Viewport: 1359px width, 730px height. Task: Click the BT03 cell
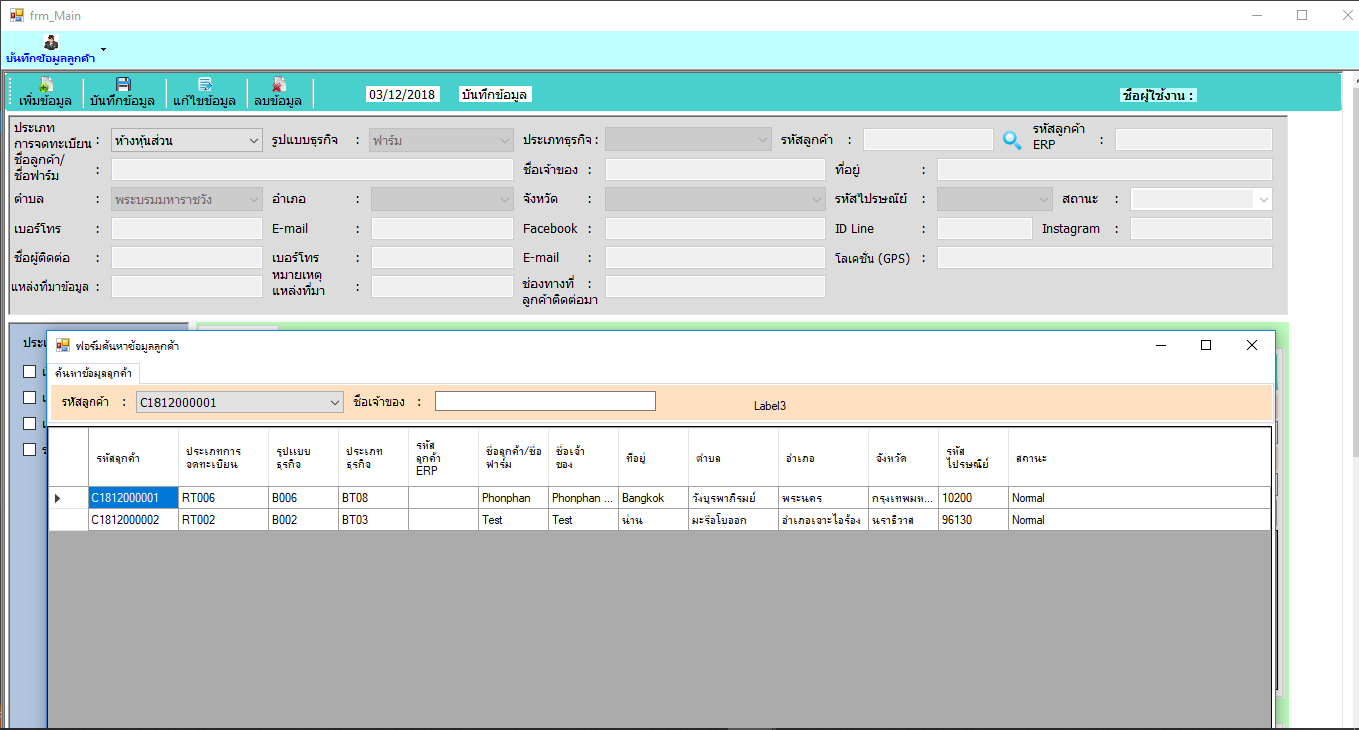373,520
